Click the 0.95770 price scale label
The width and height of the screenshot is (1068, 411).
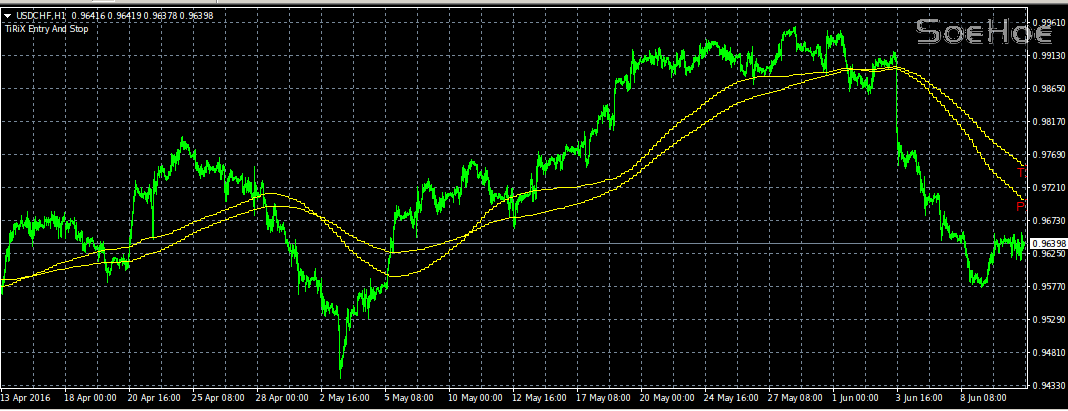1047,287
